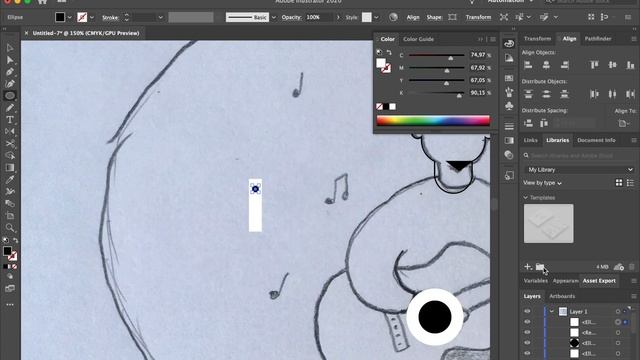Select the Scissors tool
640x360 pixels.
tap(10, 144)
